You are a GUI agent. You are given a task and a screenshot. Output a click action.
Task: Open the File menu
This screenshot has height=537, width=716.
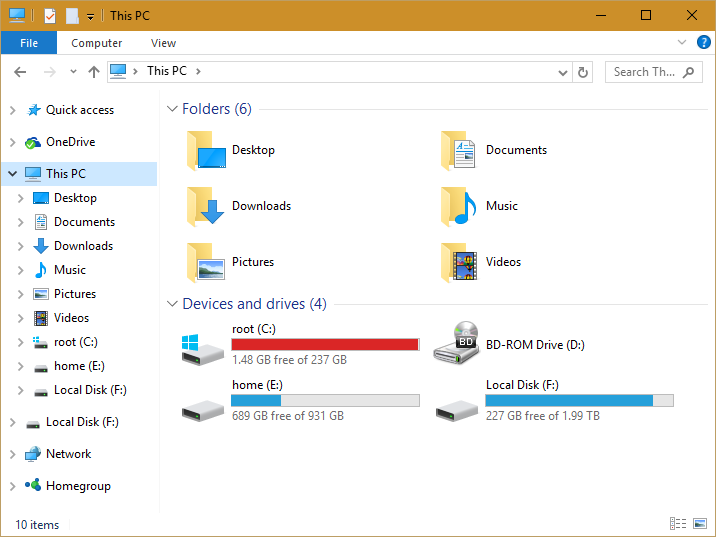(x=29, y=43)
